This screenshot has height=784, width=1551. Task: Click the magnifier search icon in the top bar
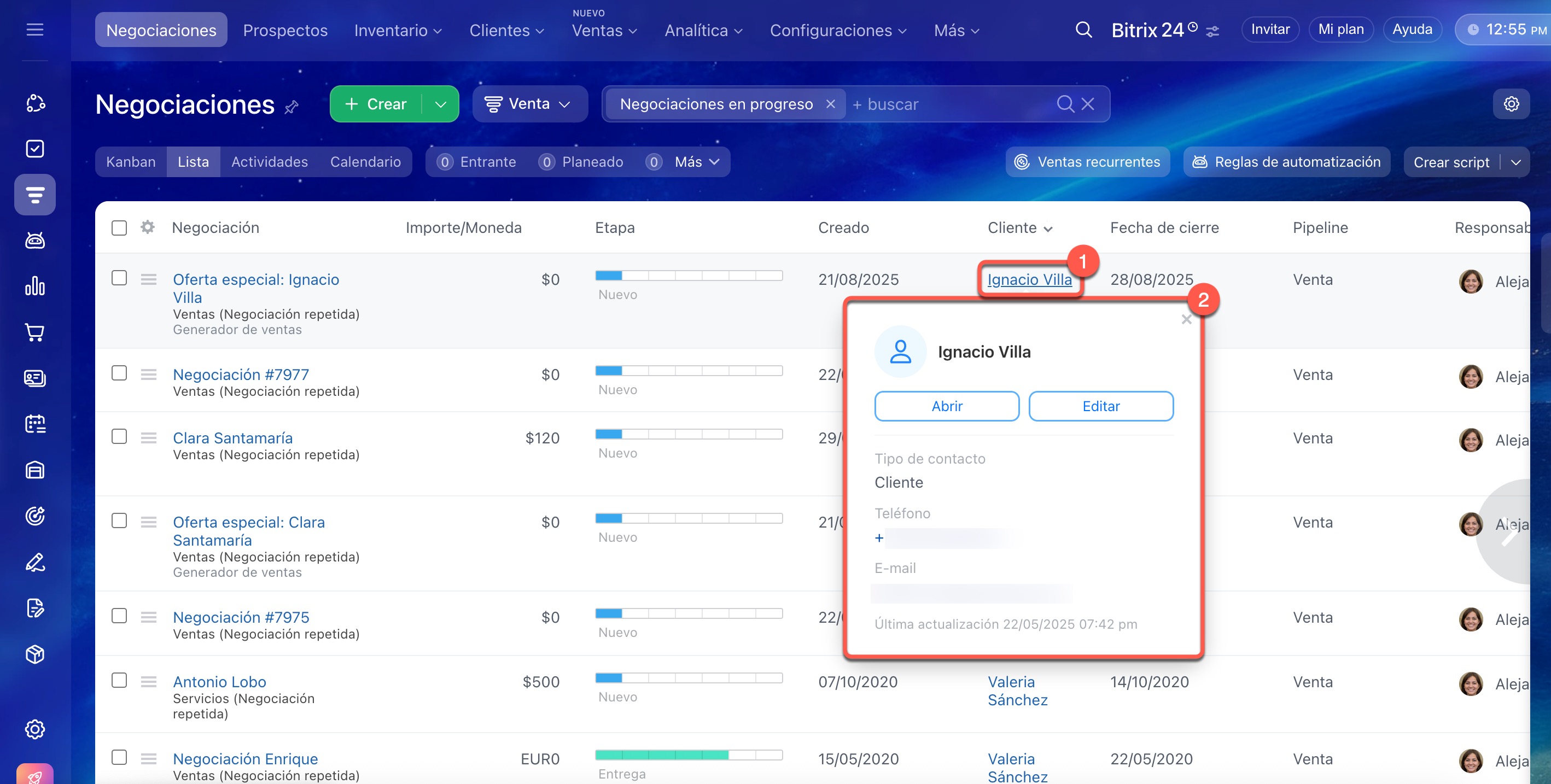1083,30
